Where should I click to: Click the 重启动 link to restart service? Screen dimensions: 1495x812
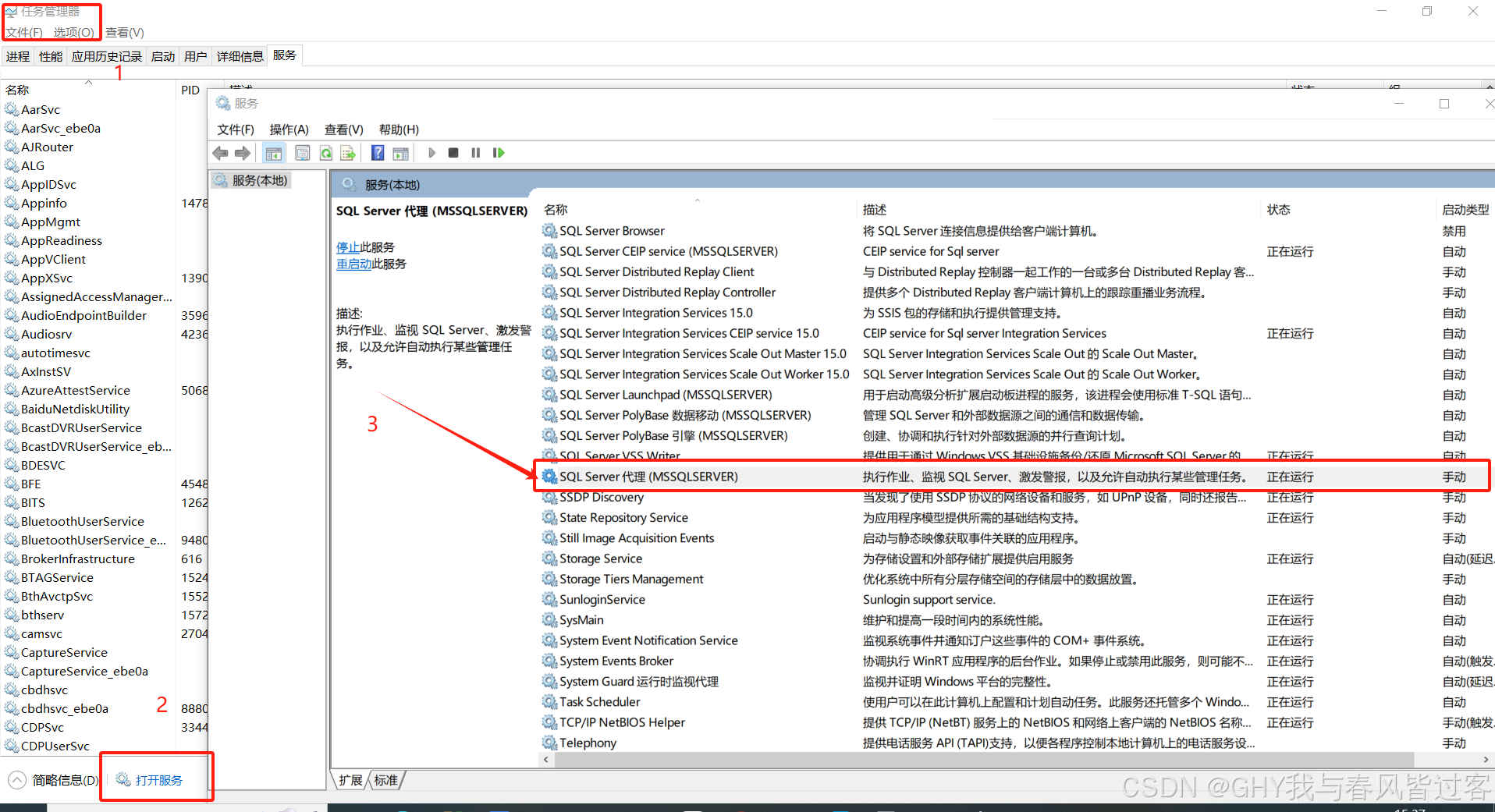coord(354,264)
